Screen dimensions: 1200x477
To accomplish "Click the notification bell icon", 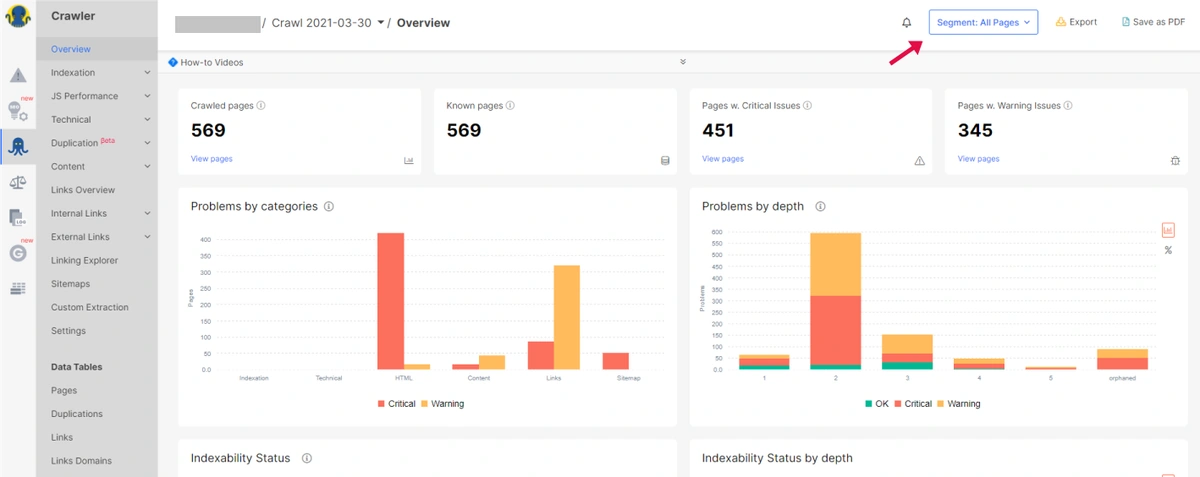I will point(907,22).
